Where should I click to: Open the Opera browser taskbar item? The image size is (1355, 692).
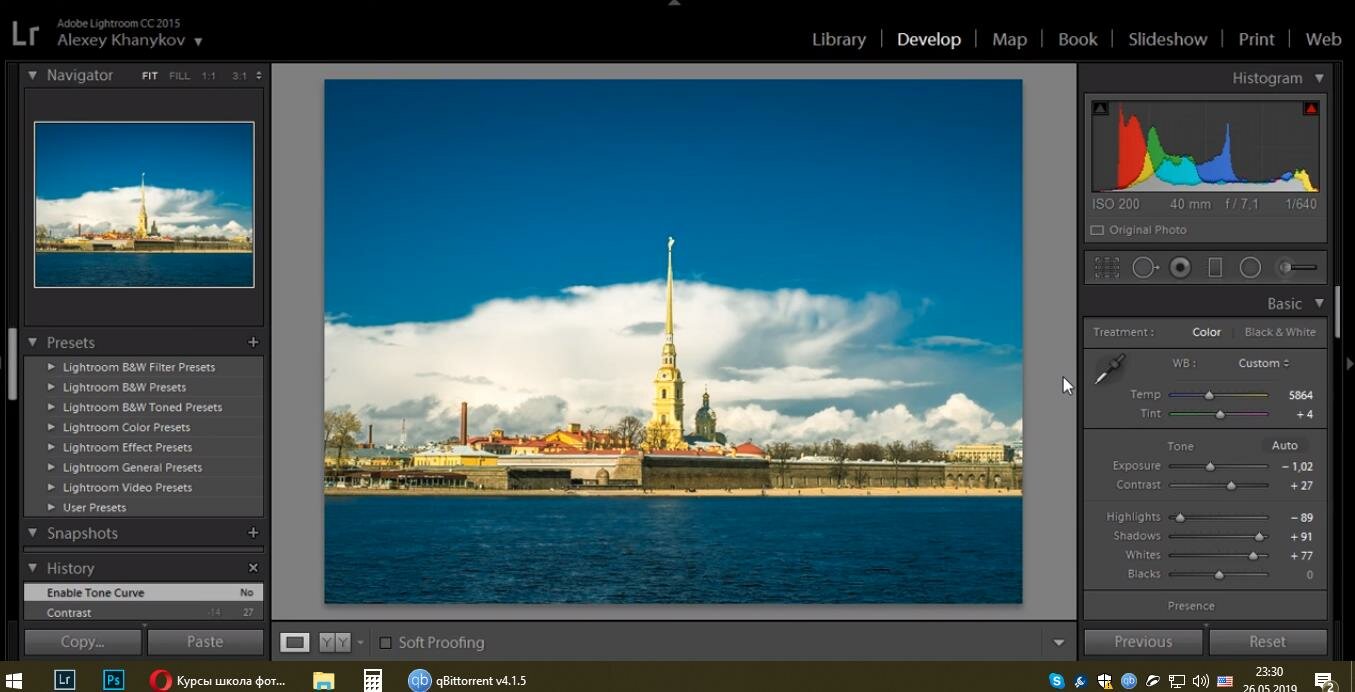pyautogui.click(x=217, y=680)
